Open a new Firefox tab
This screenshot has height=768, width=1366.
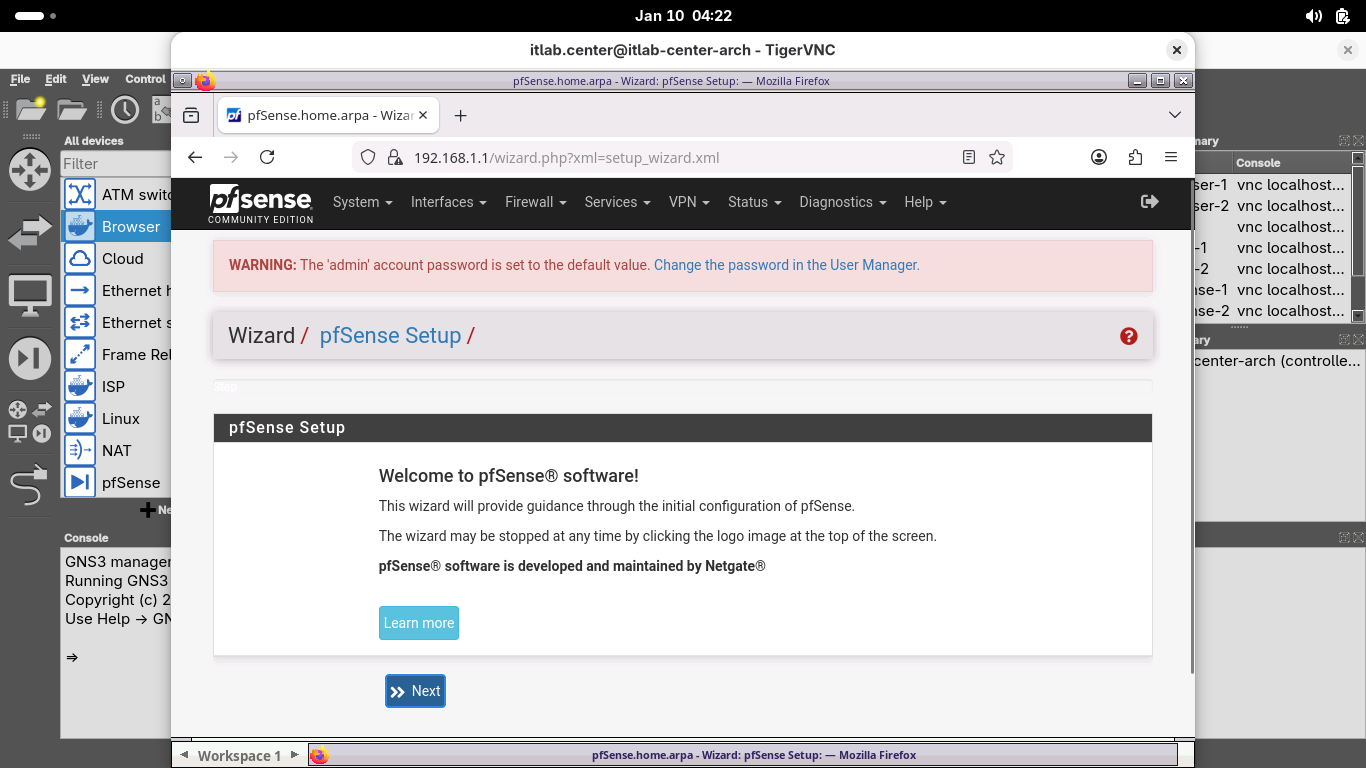tap(460, 116)
